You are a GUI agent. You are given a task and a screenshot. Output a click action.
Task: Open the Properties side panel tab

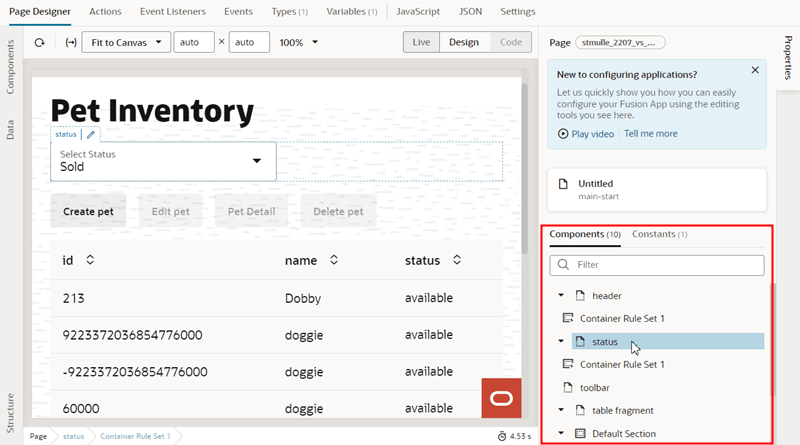pyautogui.click(x=788, y=57)
